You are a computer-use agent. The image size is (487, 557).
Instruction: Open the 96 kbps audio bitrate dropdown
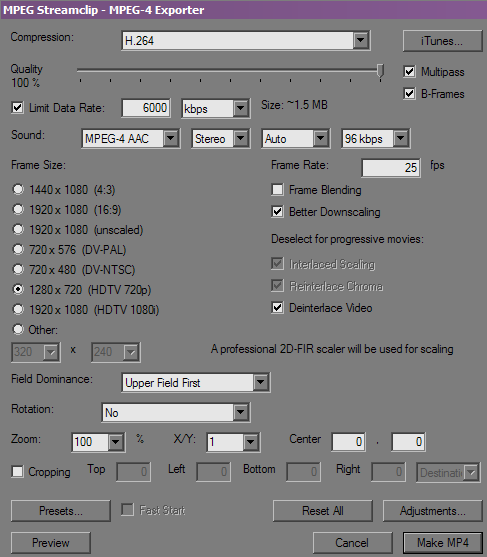pos(375,139)
